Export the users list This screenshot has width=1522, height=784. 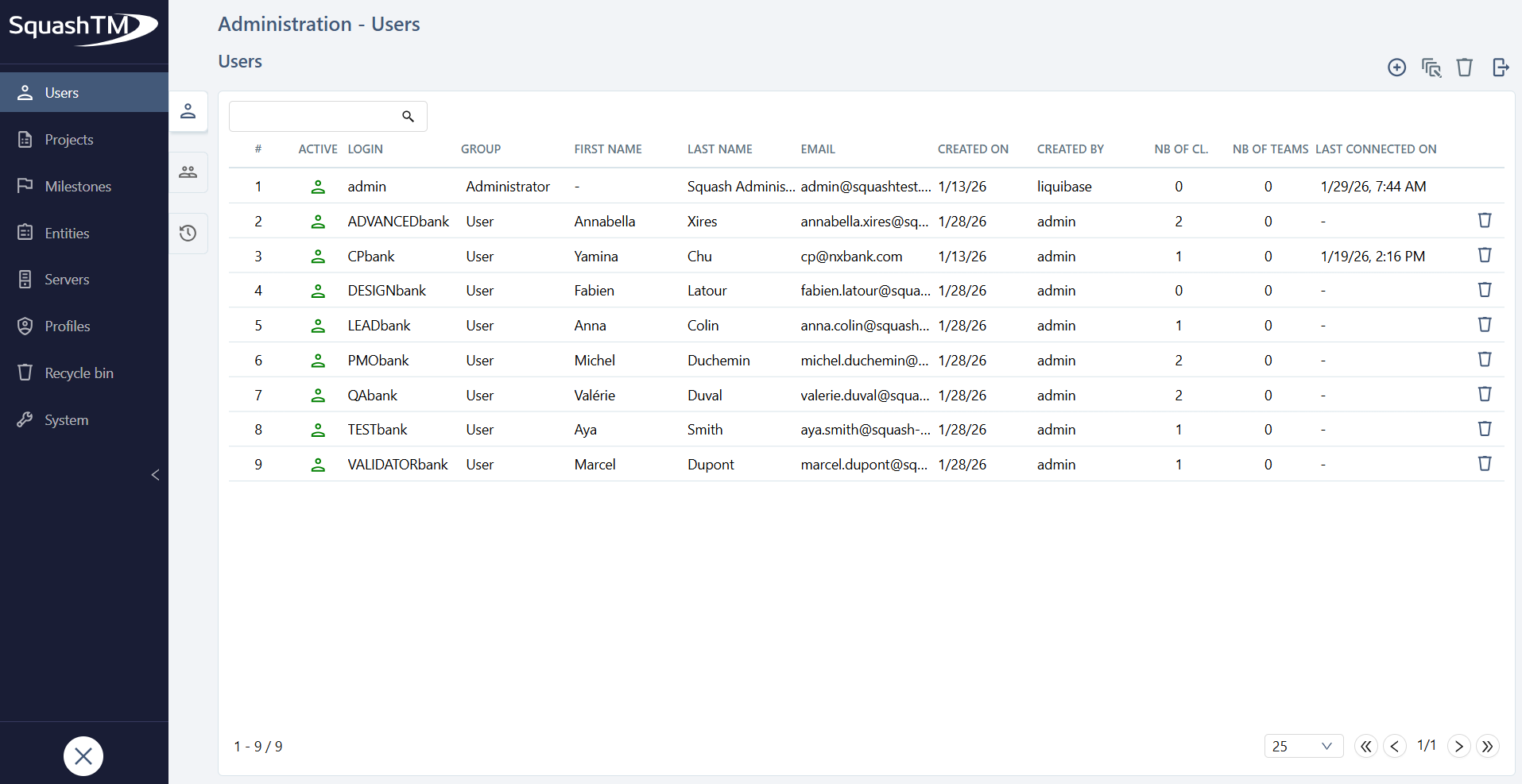(1501, 68)
